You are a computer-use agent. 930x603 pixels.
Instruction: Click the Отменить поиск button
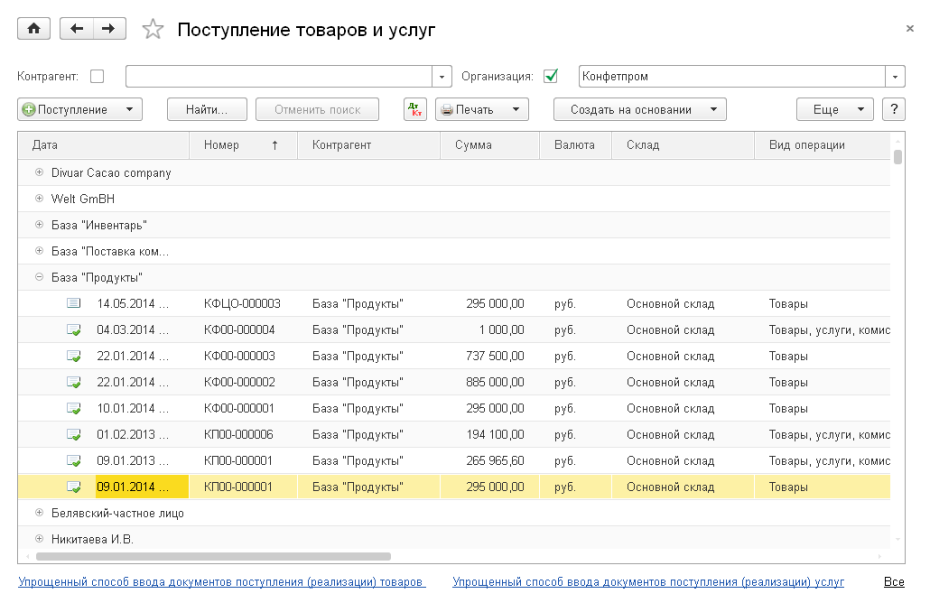317,110
